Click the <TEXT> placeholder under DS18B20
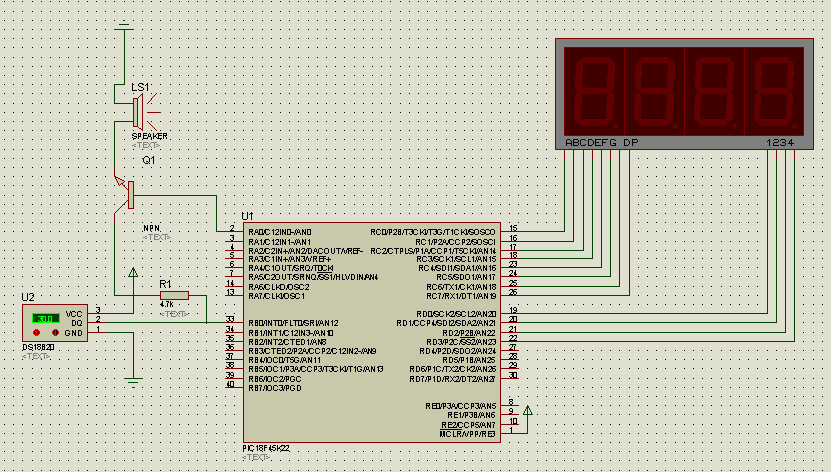The height and width of the screenshot is (472, 831). [36, 357]
